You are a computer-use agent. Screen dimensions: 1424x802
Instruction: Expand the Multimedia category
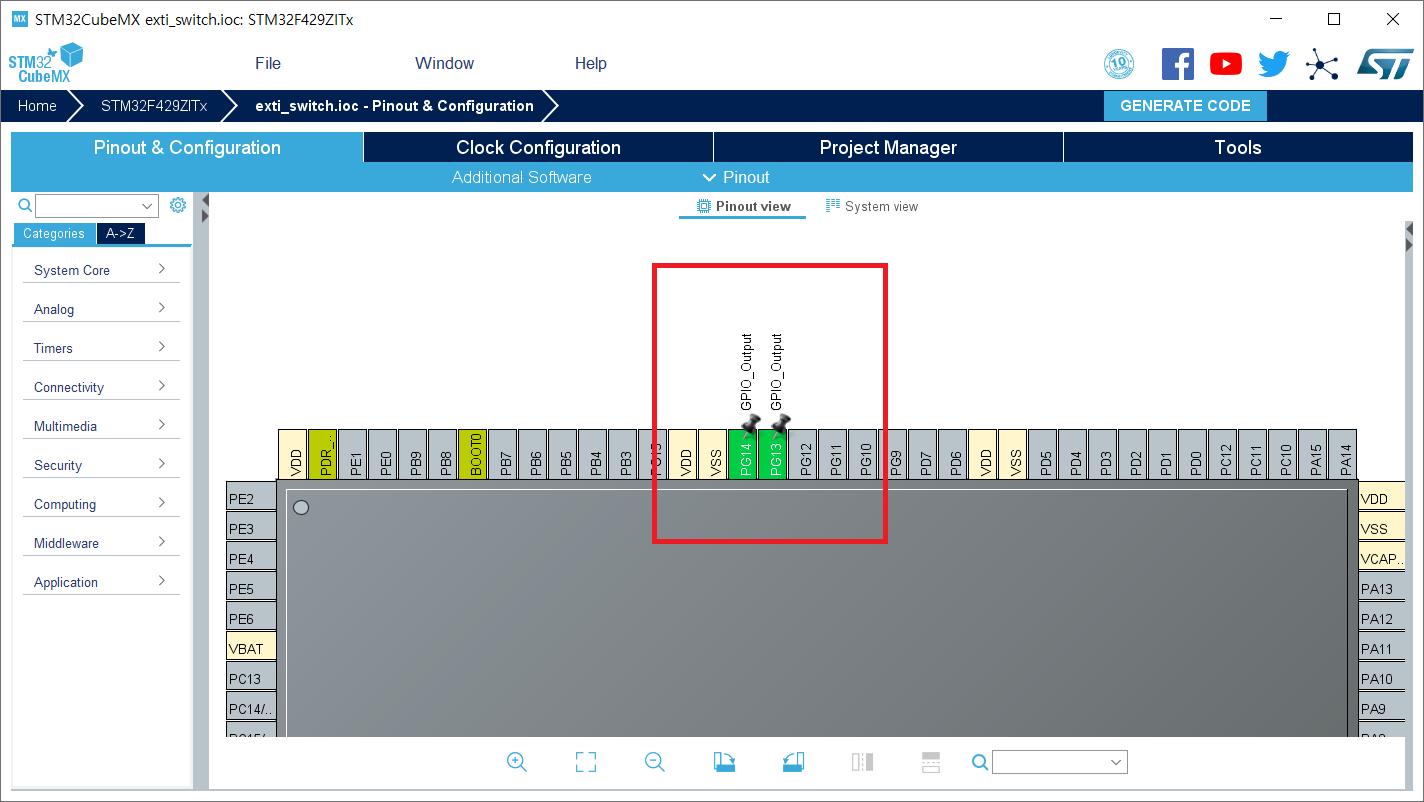pos(101,426)
